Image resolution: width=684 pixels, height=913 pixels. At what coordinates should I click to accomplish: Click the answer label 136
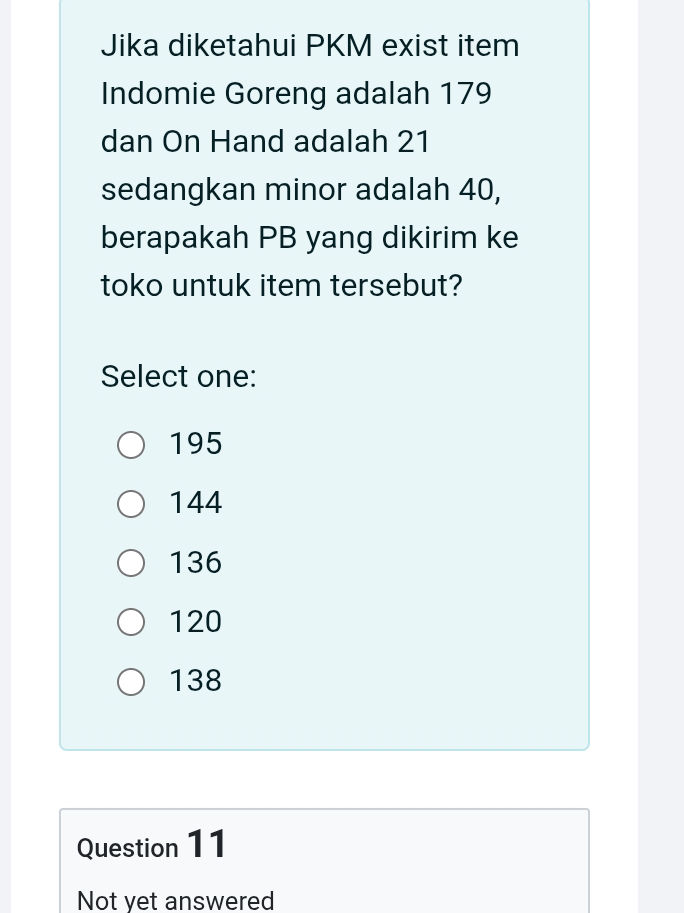click(195, 563)
